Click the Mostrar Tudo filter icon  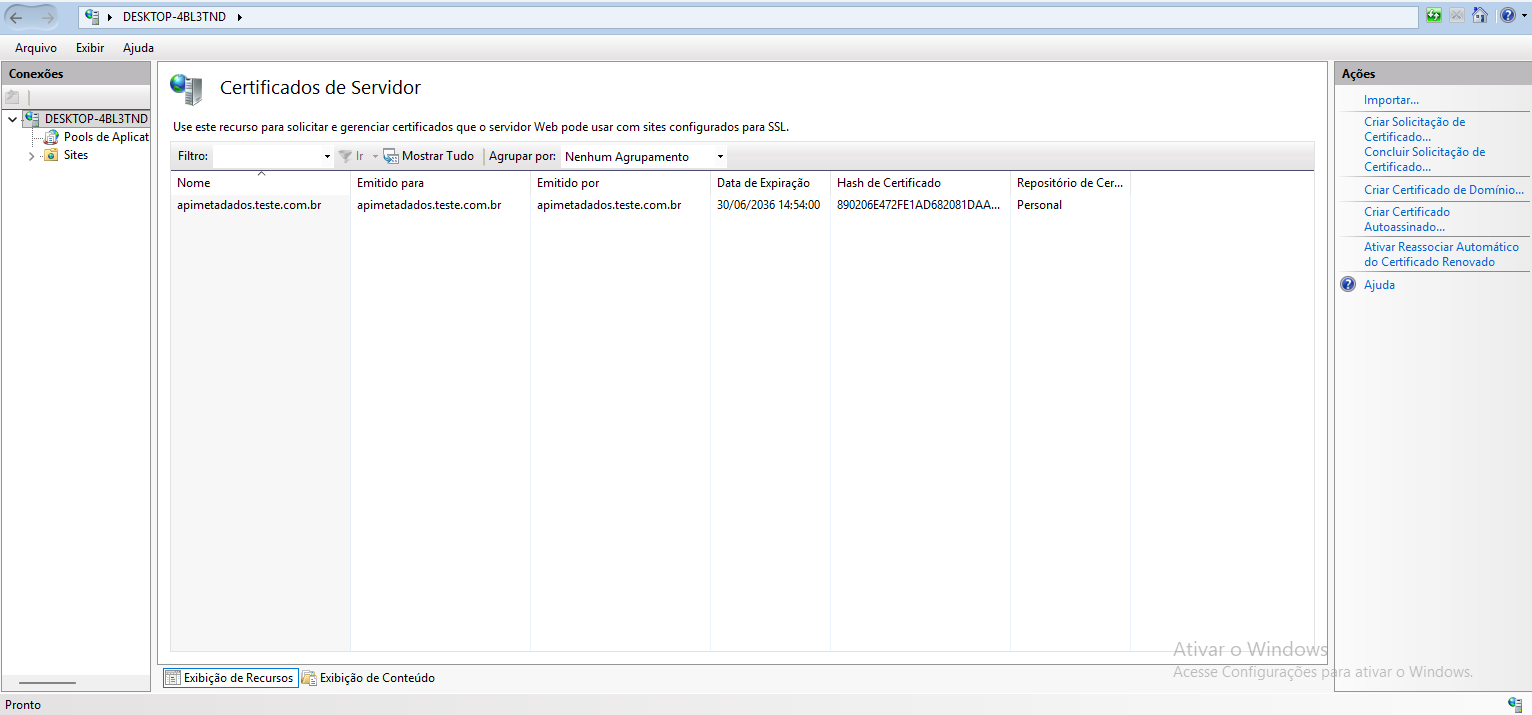coord(391,156)
